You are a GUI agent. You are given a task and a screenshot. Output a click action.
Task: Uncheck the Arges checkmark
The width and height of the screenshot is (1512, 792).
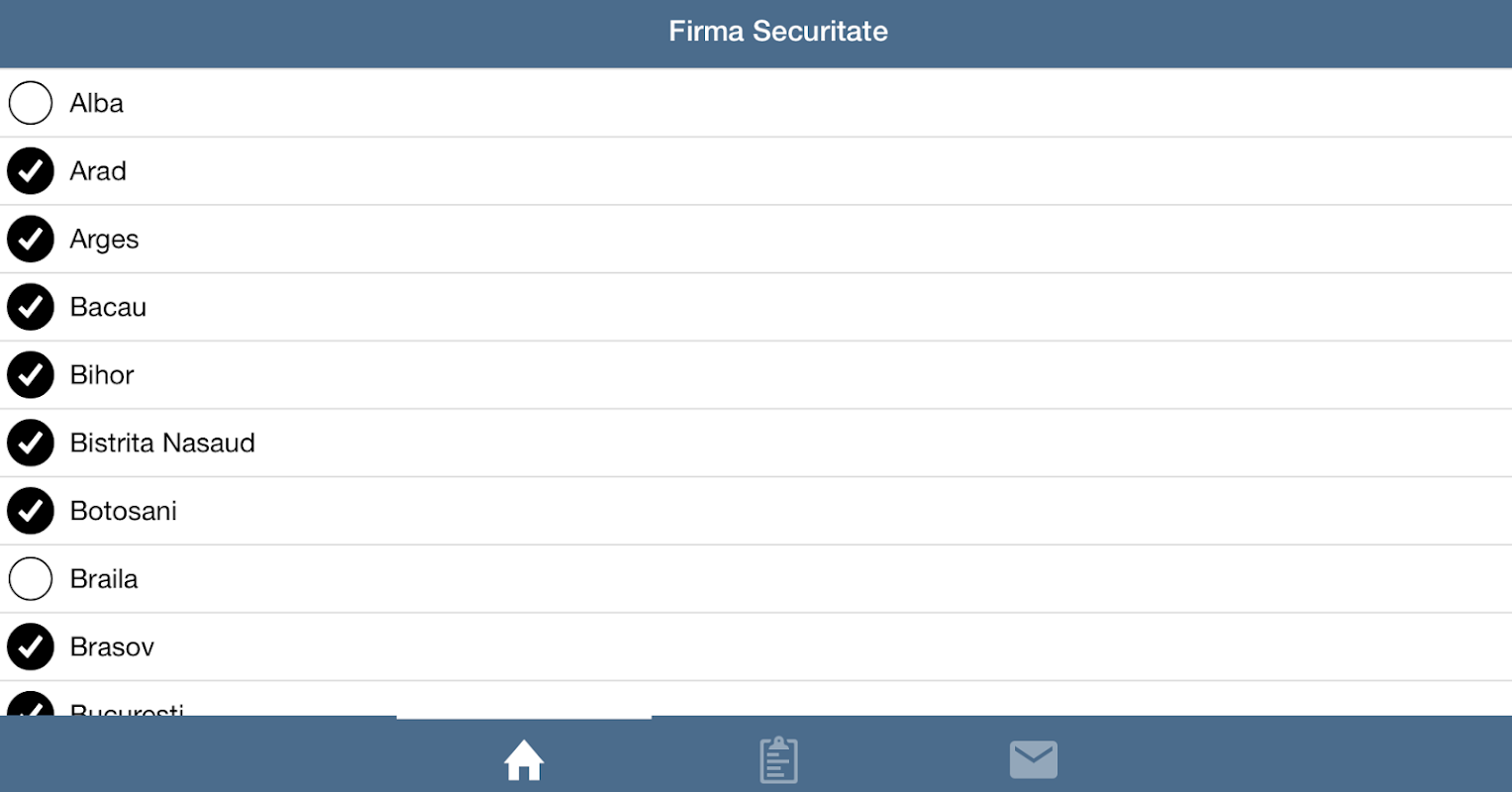coord(31,239)
